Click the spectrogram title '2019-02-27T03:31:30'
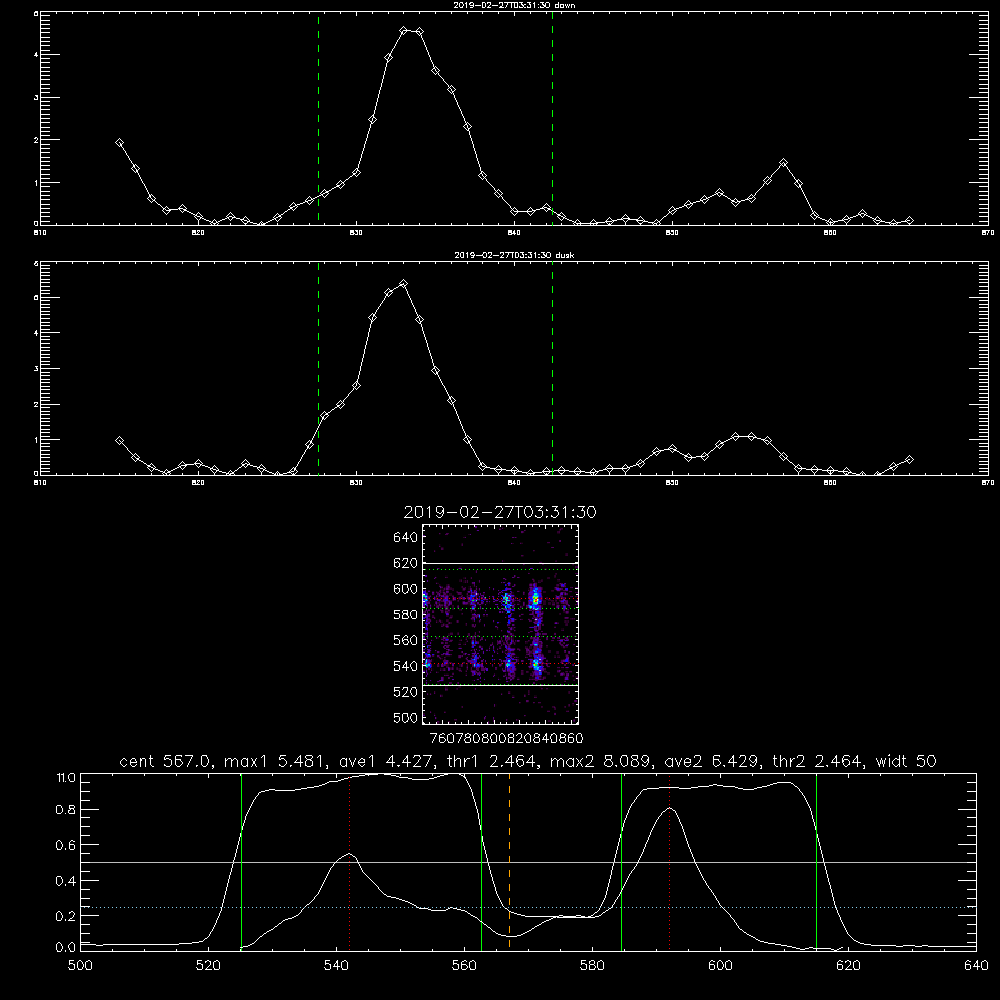Image resolution: width=1000 pixels, height=1000 pixels. 500,512
